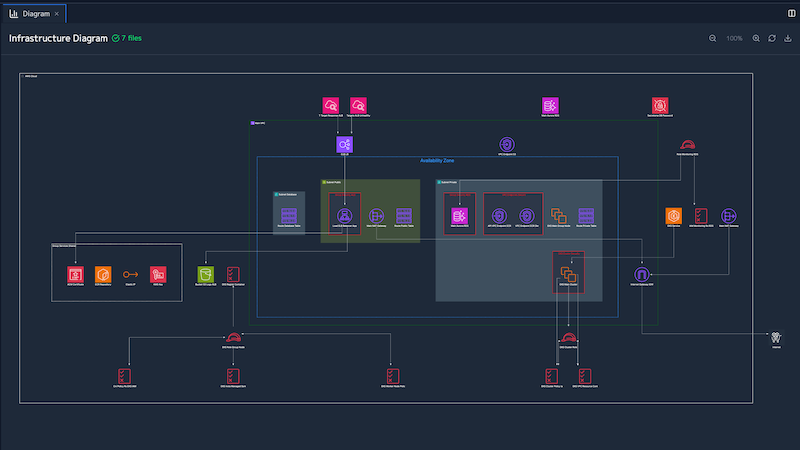
Task: Select the Internet globe node
Action: [x=776, y=338]
